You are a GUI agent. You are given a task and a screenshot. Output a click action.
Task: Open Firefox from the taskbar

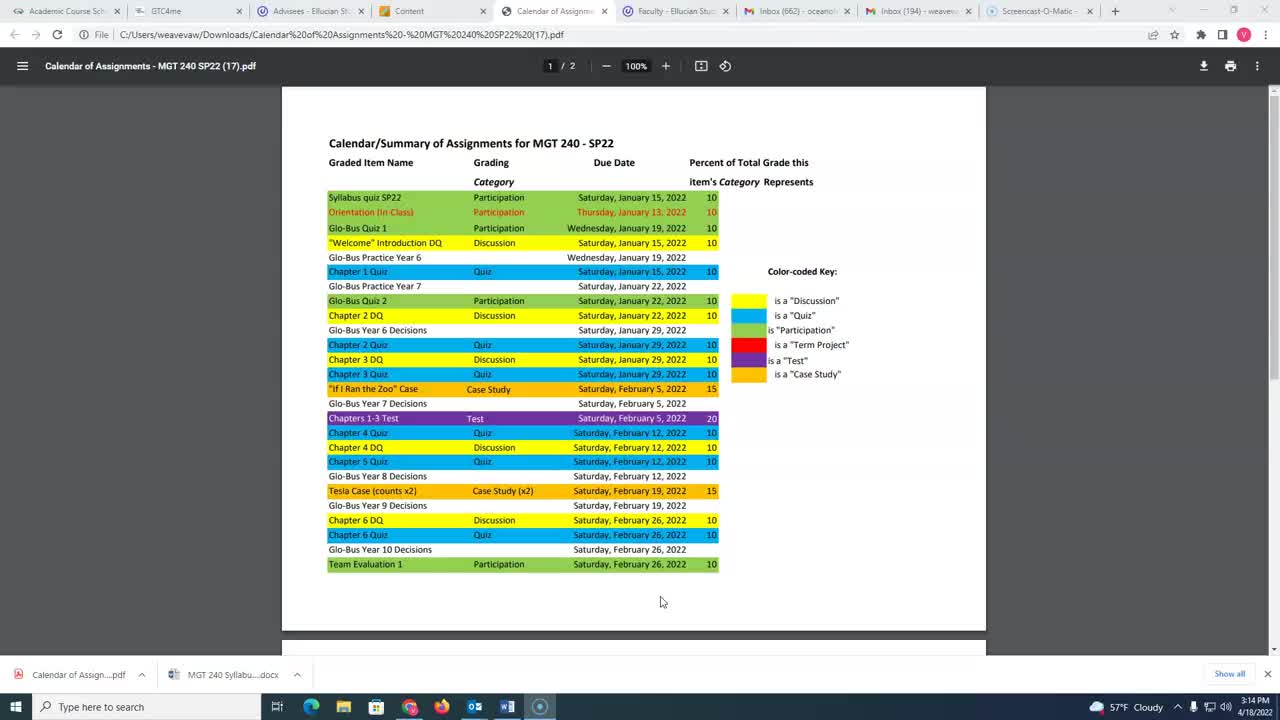[442, 707]
